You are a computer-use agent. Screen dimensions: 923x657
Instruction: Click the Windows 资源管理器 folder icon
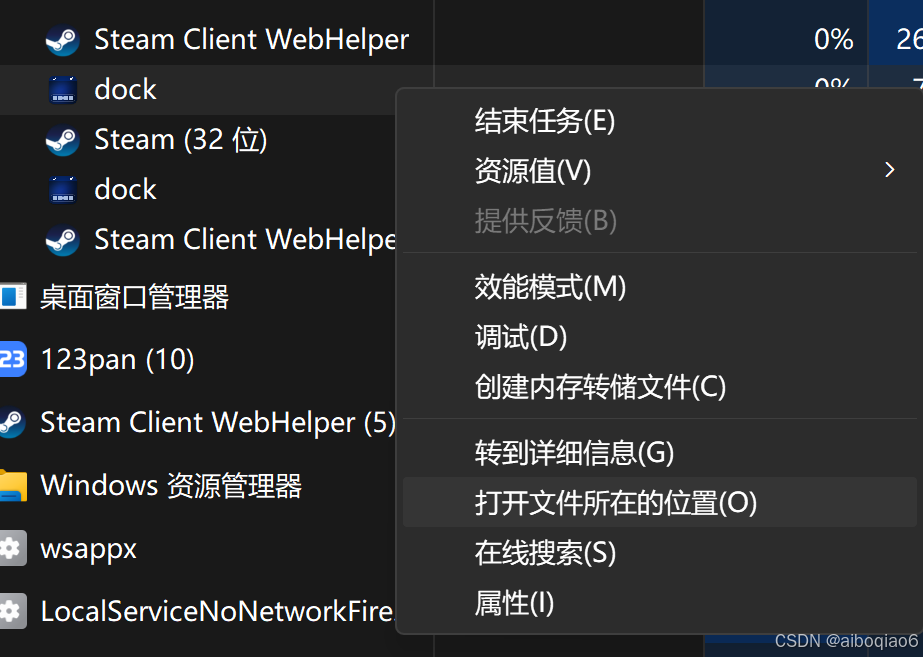coord(14,486)
